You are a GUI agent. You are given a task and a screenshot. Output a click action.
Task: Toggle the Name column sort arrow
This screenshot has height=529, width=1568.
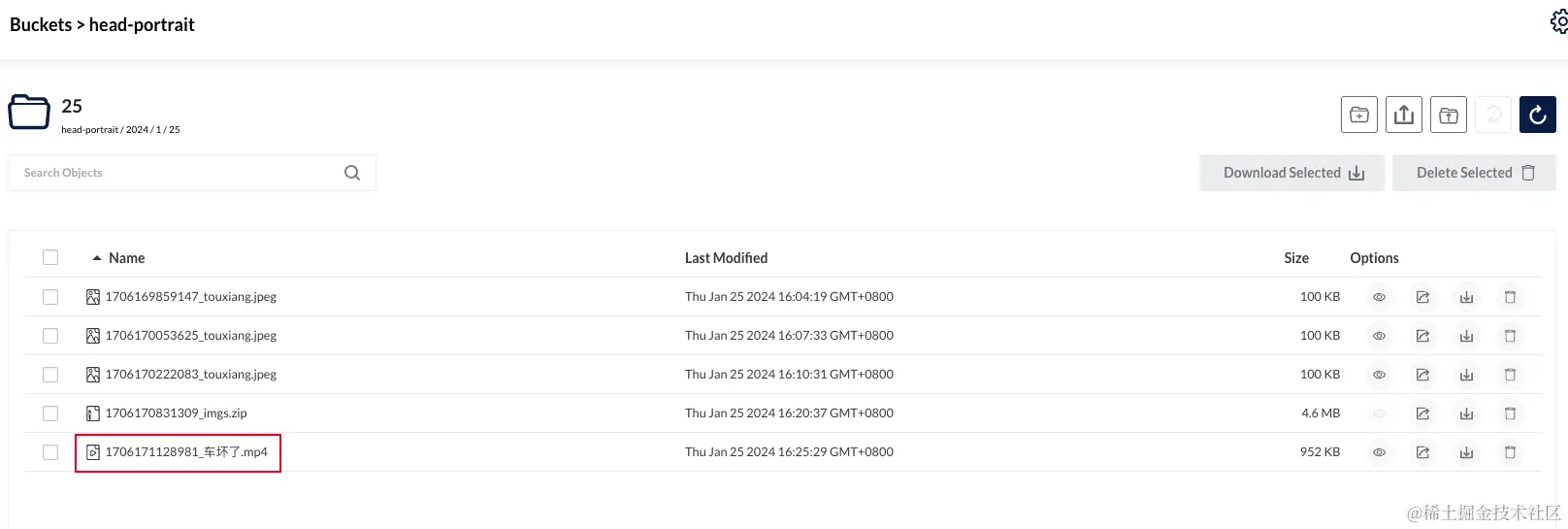pyautogui.click(x=97, y=258)
